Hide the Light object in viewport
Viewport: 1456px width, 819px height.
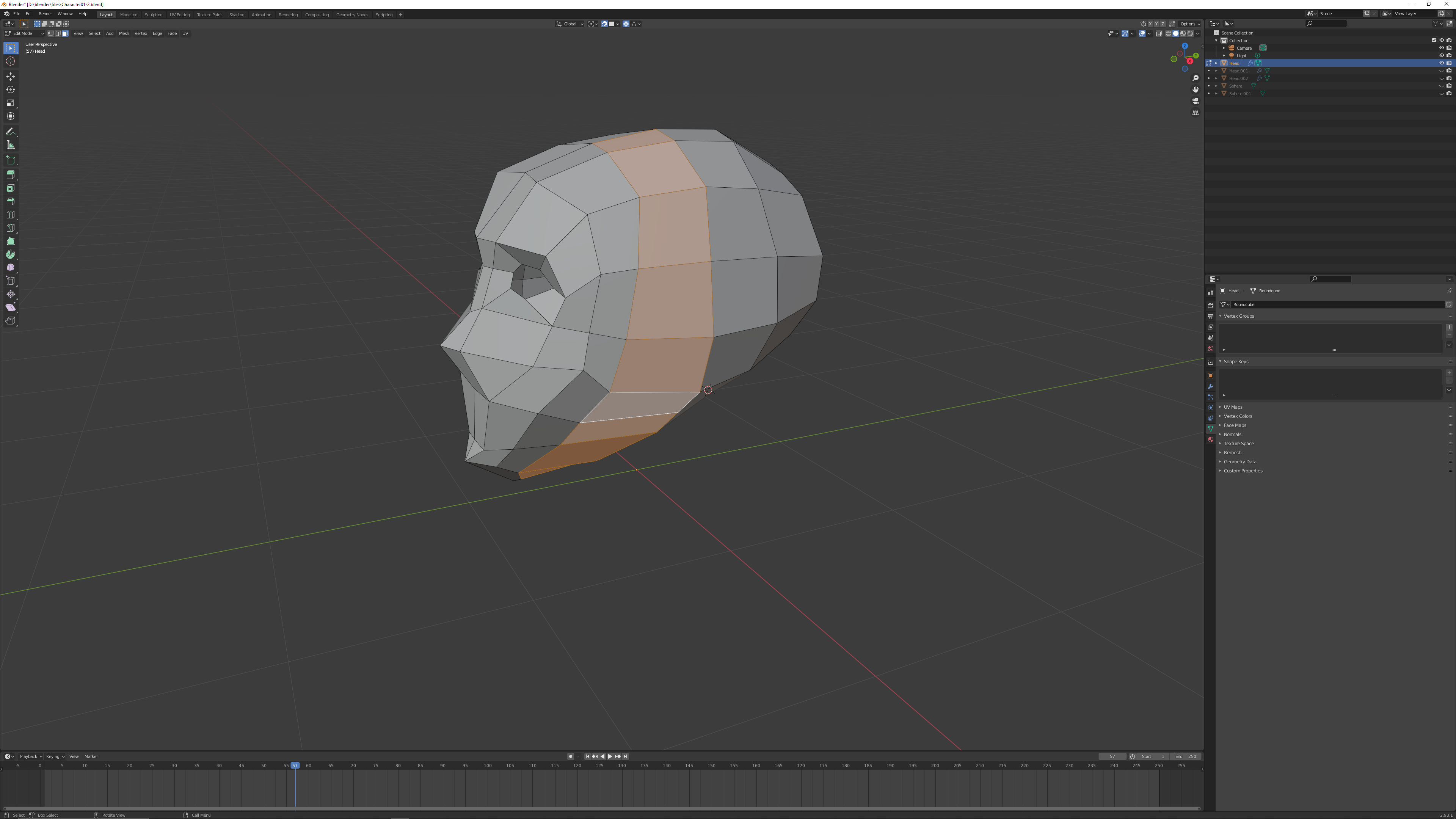(x=1441, y=55)
